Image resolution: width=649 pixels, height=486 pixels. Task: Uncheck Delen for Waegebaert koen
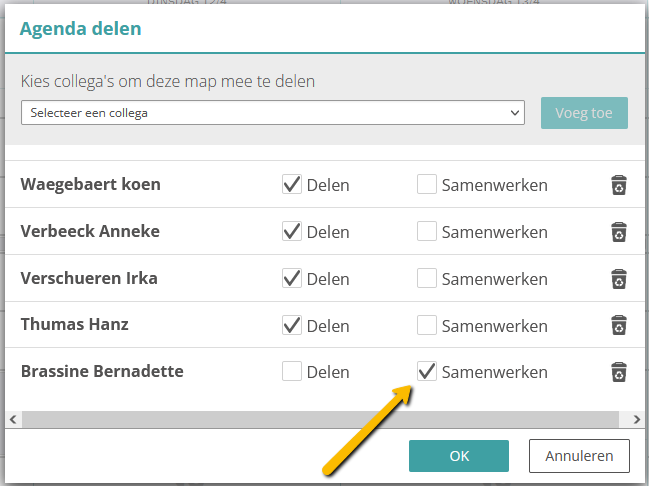coord(292,184)
